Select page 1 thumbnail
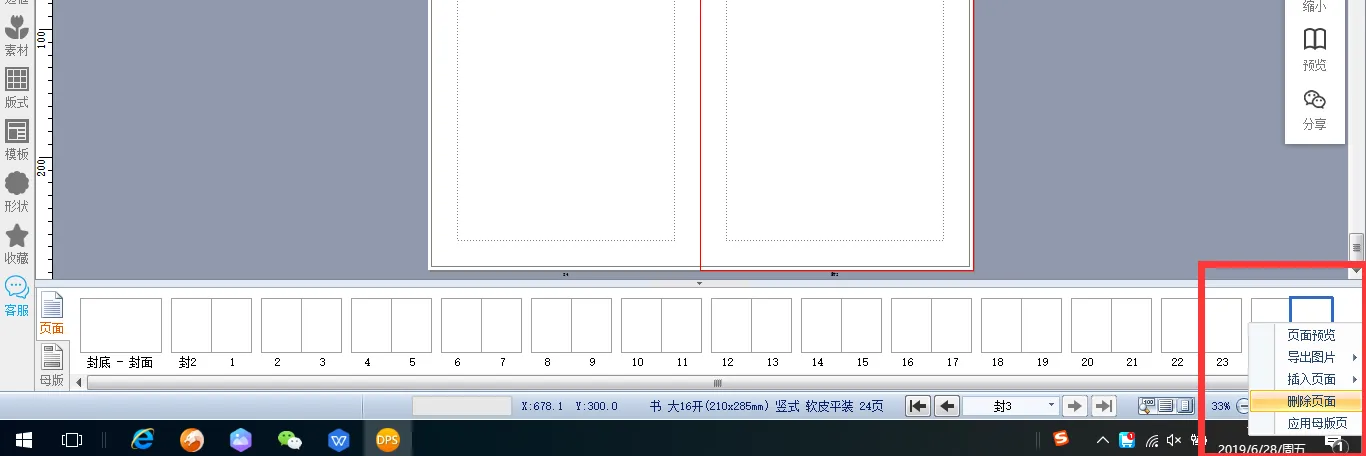Viewport: 1366px width, 456px height. (x=231, y=325)
